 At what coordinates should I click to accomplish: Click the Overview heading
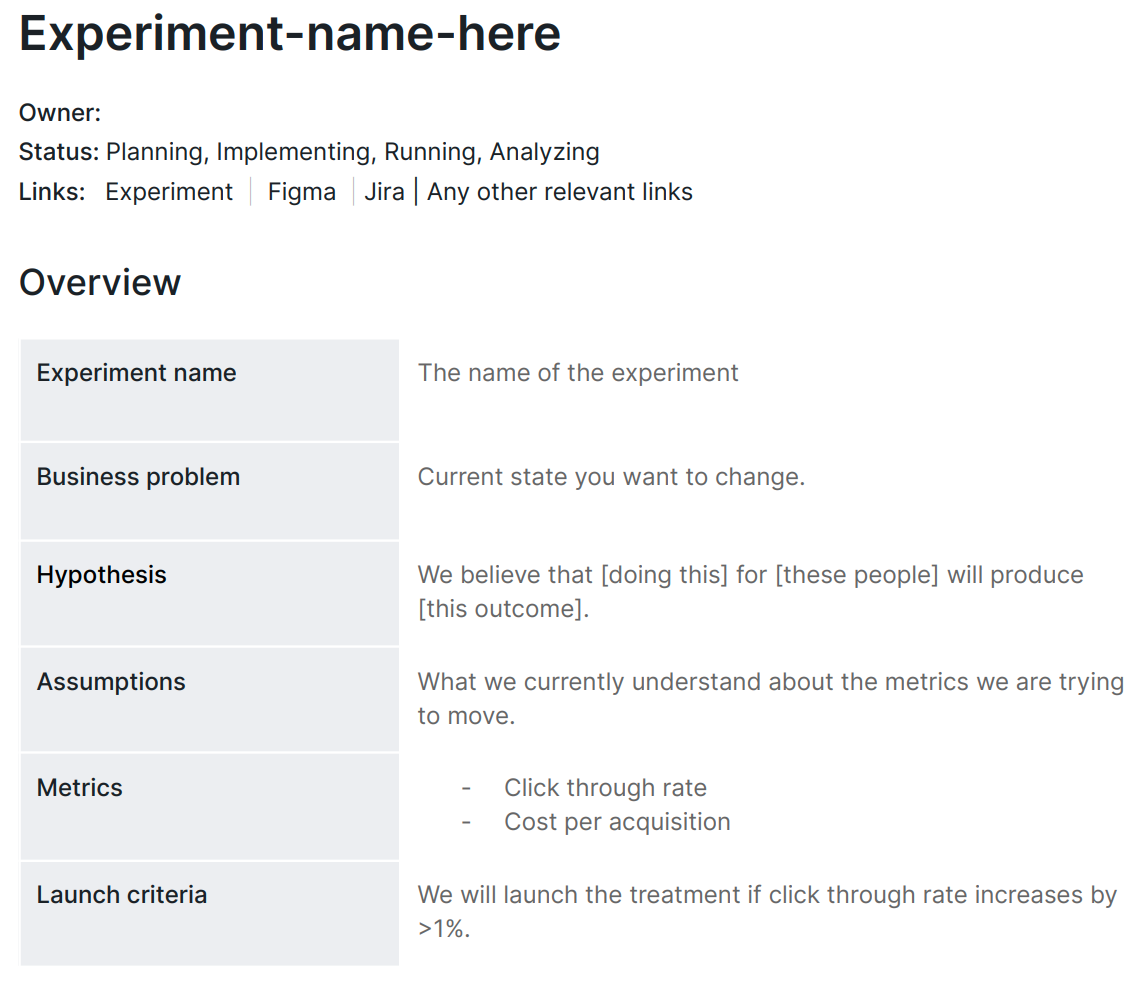100,282
